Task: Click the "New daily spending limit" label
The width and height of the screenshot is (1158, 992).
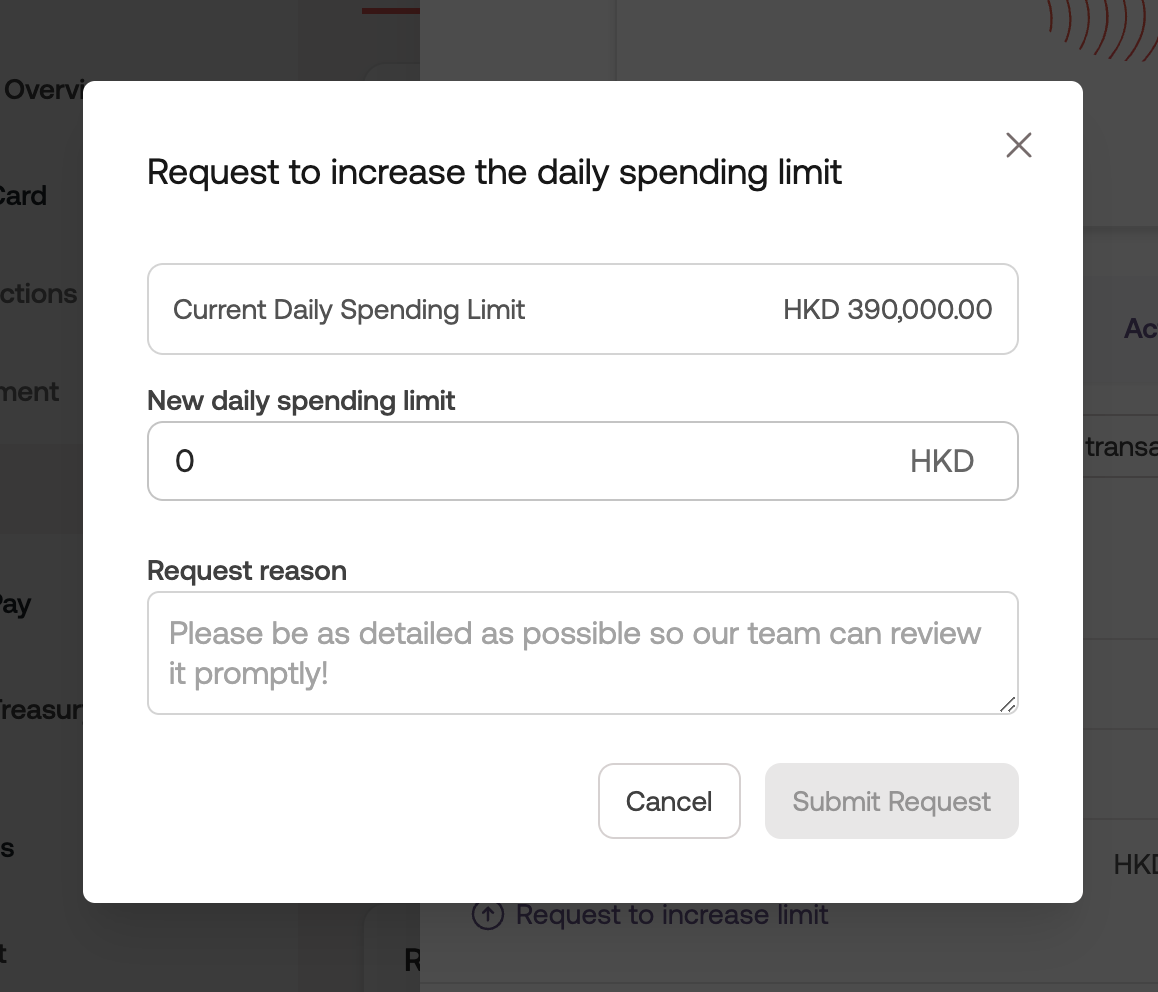Action: pyautogui.click(x=301, y=401)
